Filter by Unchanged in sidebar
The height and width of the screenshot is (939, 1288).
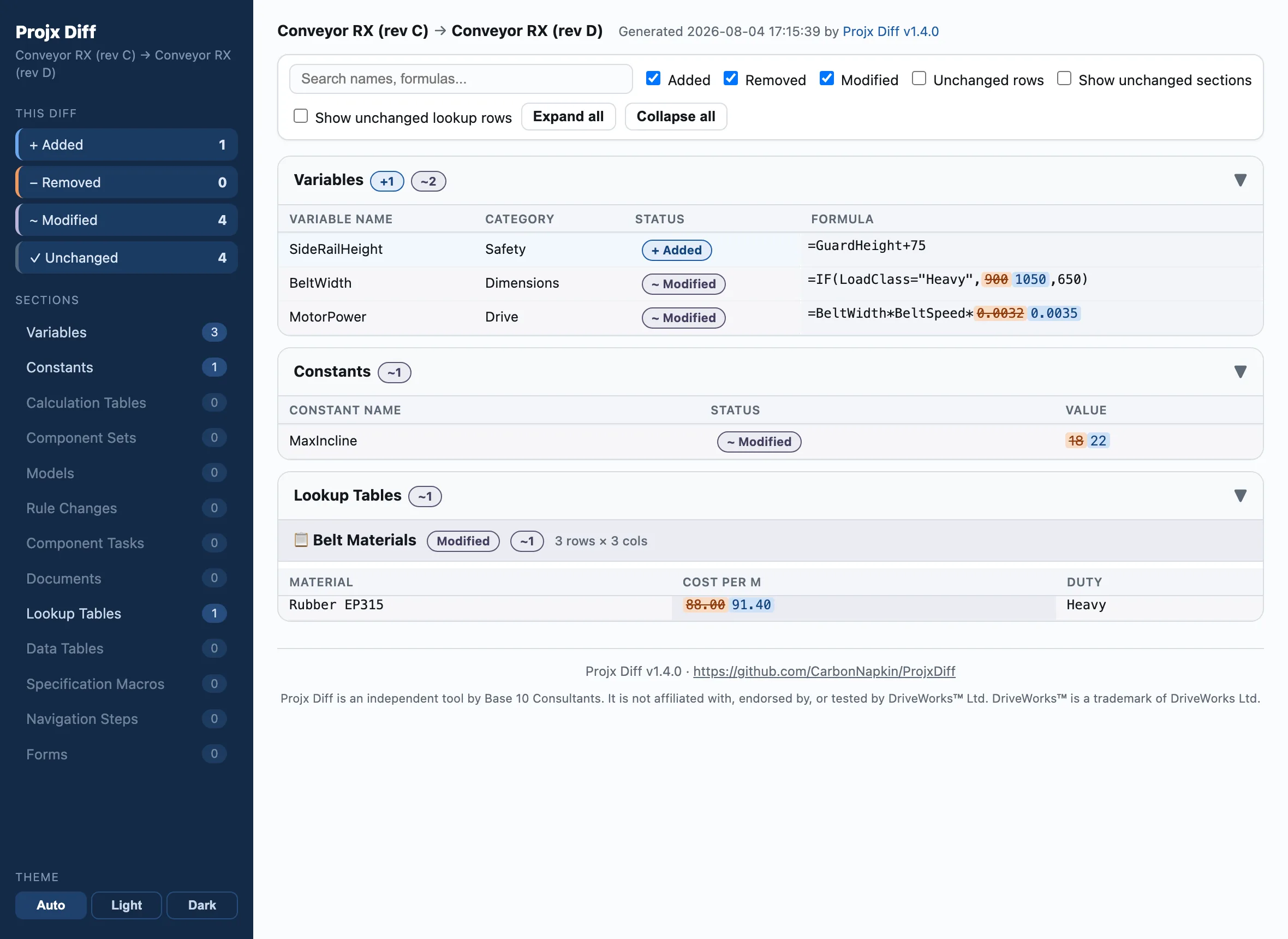pyautogui.click(x=126, y=258)
